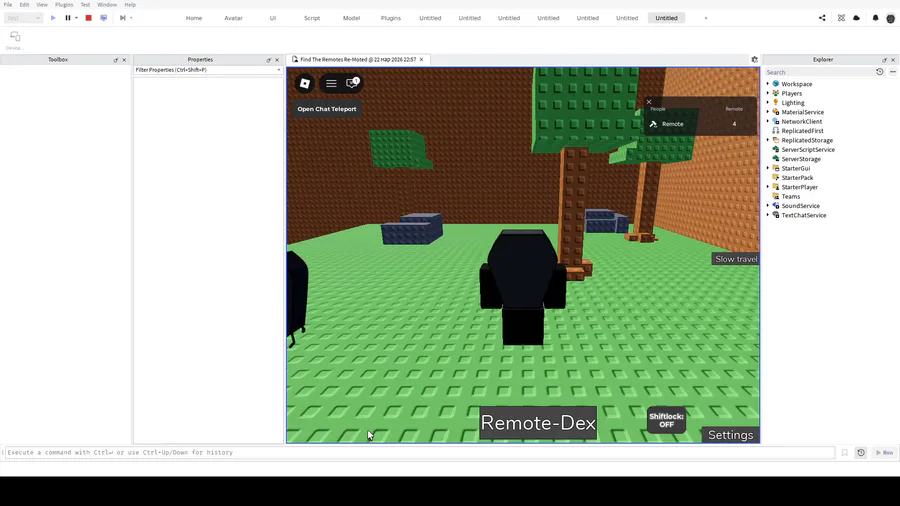Click Open Chat Teleport button
900x506 pixels.
coord(327,109)
